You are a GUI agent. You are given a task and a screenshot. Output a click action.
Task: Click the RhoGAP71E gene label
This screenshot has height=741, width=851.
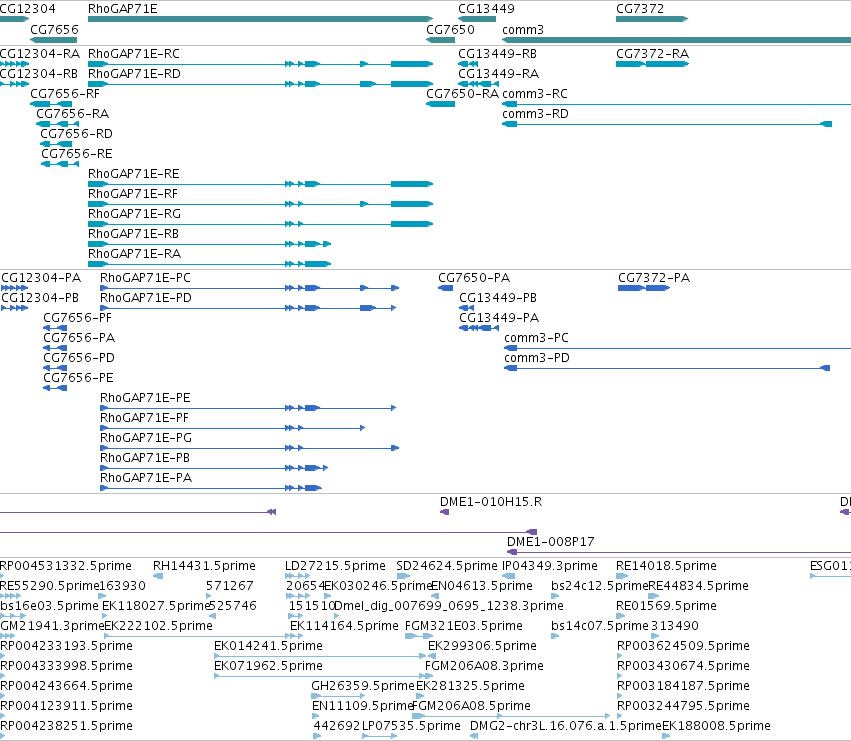[123, 9]
